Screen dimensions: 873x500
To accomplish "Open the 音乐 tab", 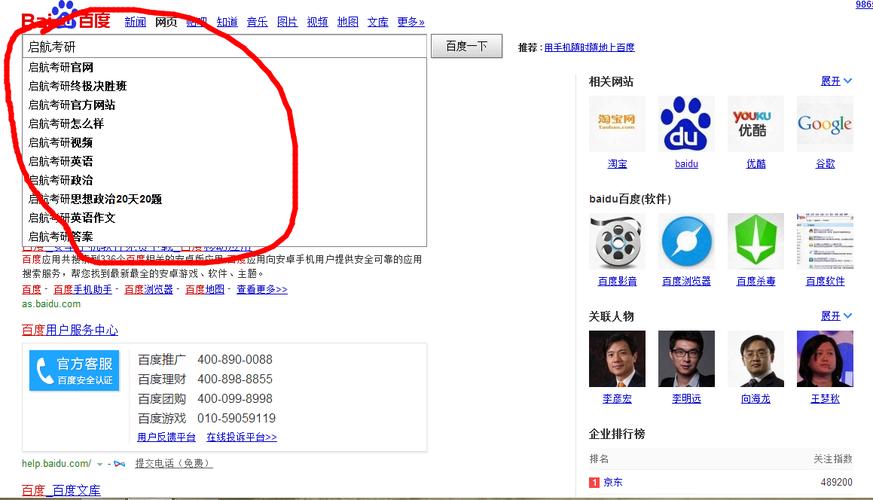I will [x=257, y=22].
